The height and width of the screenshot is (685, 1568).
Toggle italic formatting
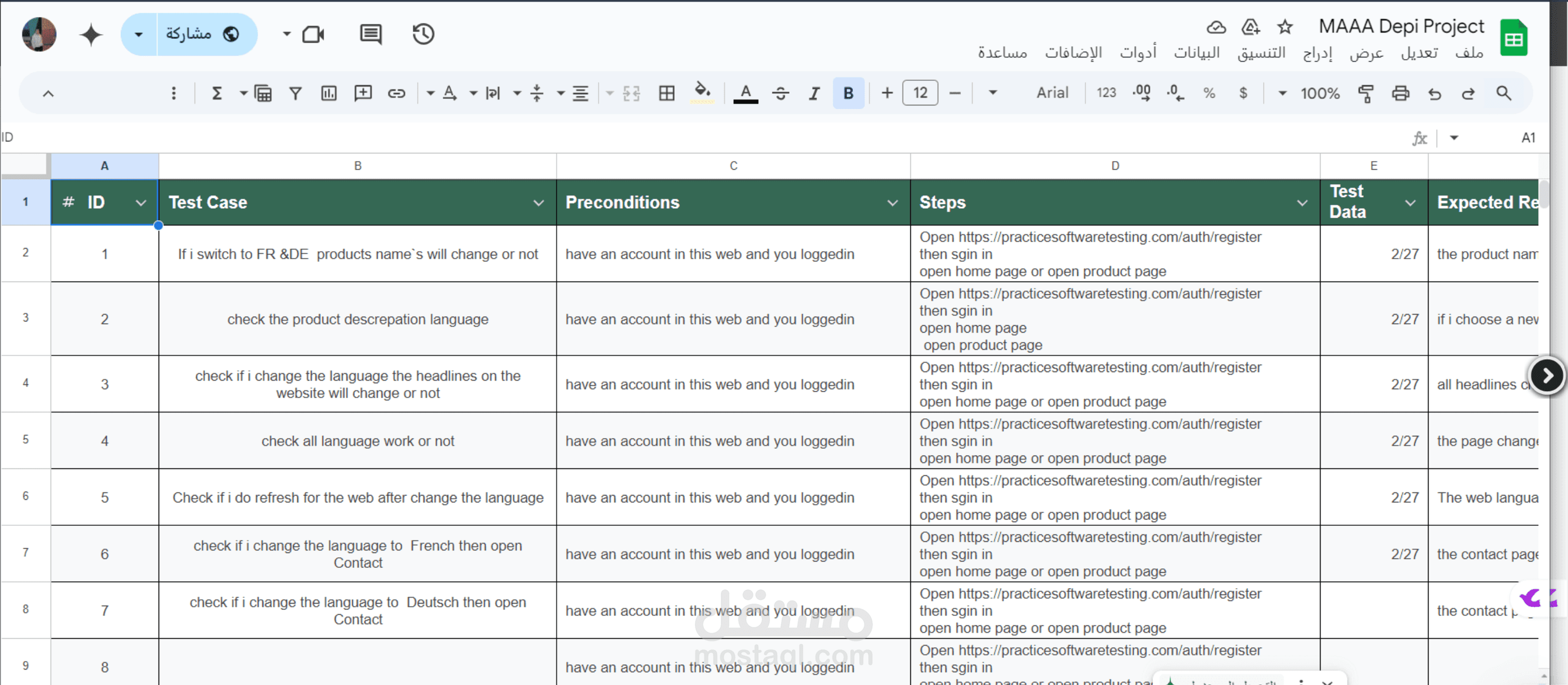(814, 93)
